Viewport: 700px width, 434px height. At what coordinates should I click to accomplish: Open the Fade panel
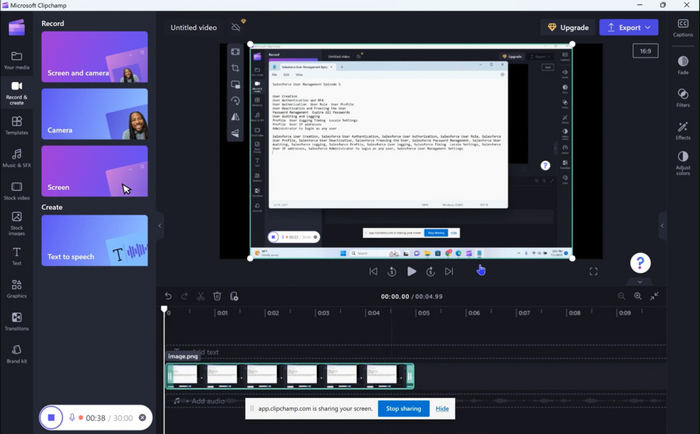(683, 65)
